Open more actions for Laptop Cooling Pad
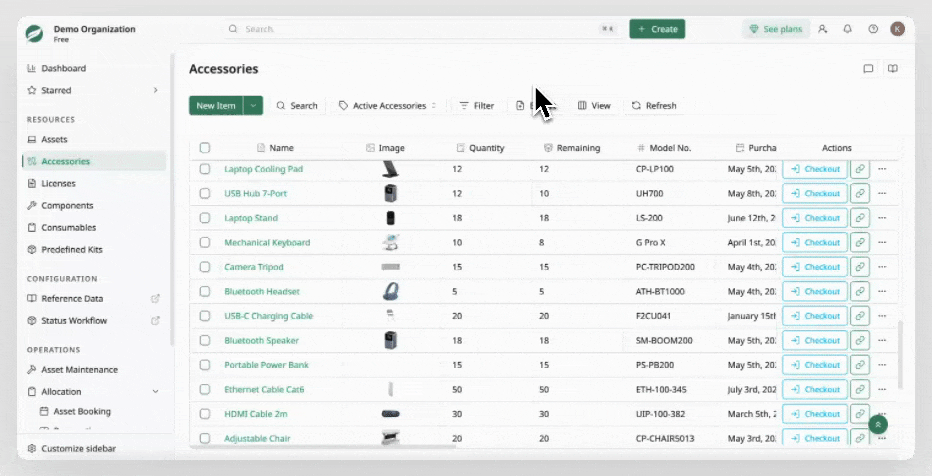 [x=882, y=169]
